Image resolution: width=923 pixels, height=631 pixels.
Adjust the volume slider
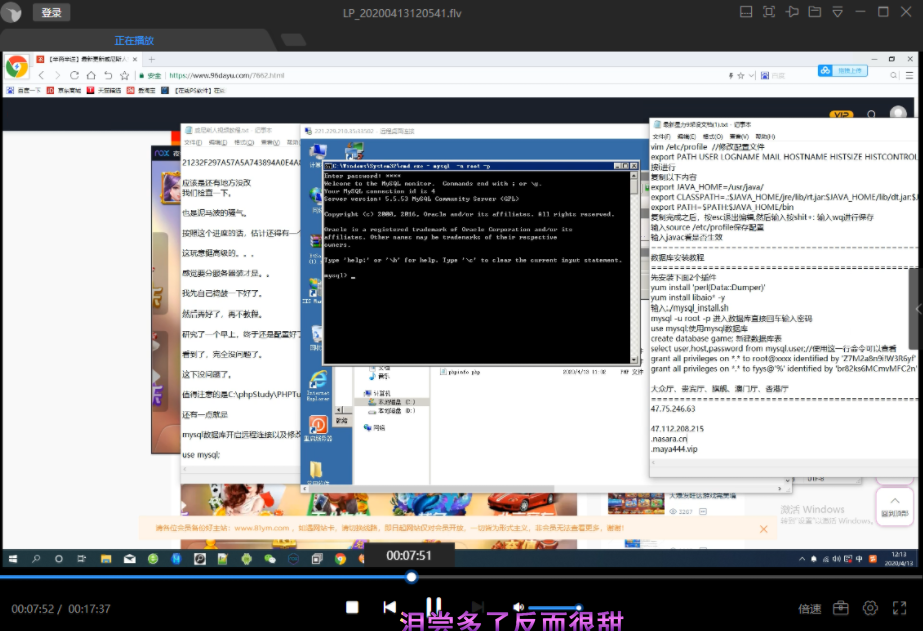coord(554,607)
